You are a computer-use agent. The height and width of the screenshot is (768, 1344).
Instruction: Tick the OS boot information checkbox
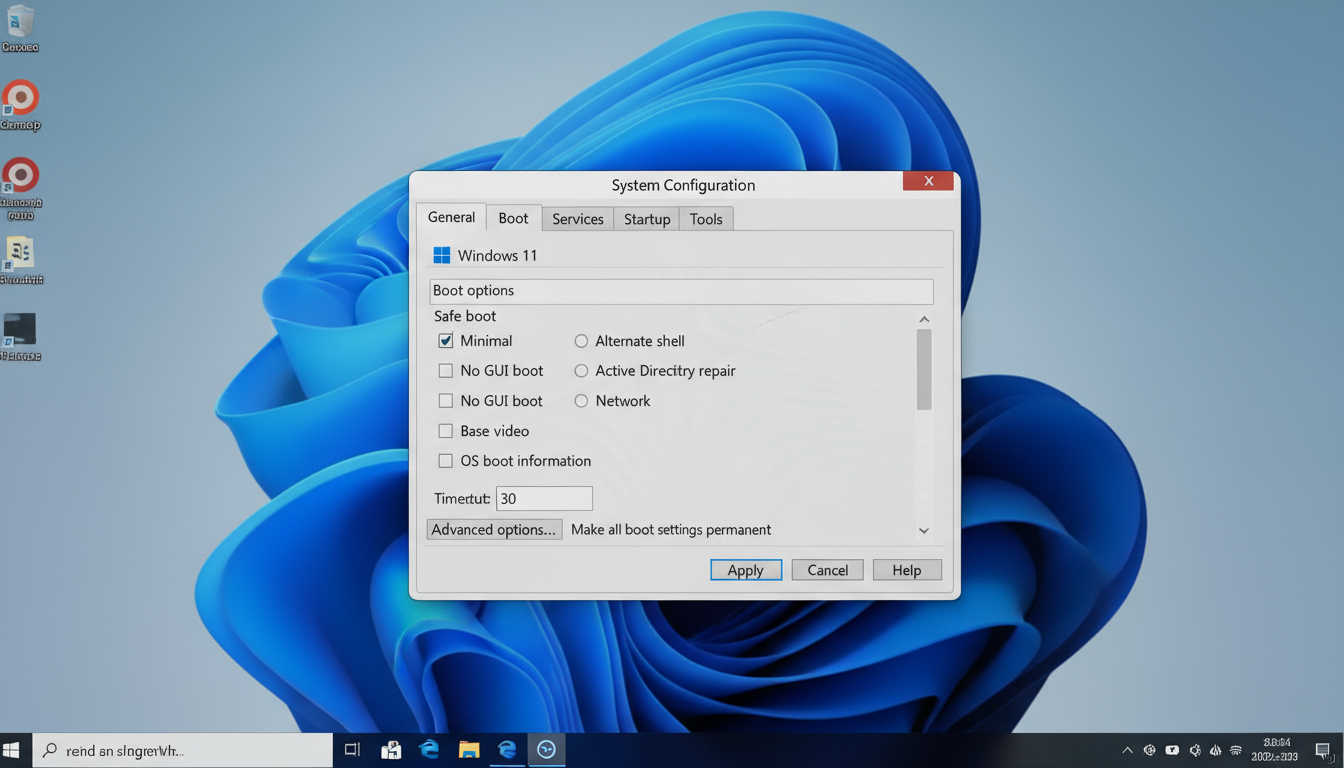[x=446, y=461]
